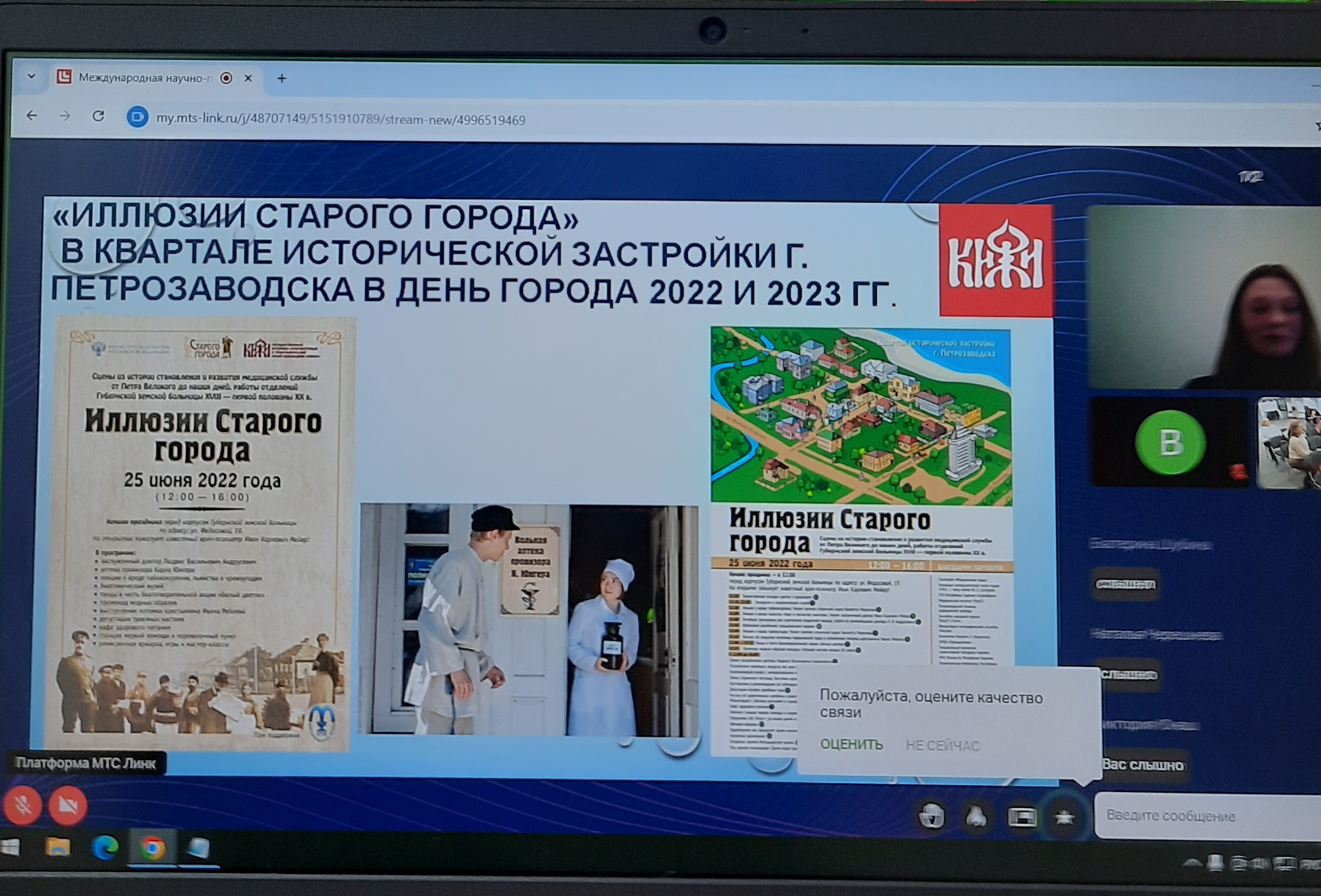Click the star icon beside the message field
1321x896 pixels.
pyautogui.click(x=1064, y=817)
